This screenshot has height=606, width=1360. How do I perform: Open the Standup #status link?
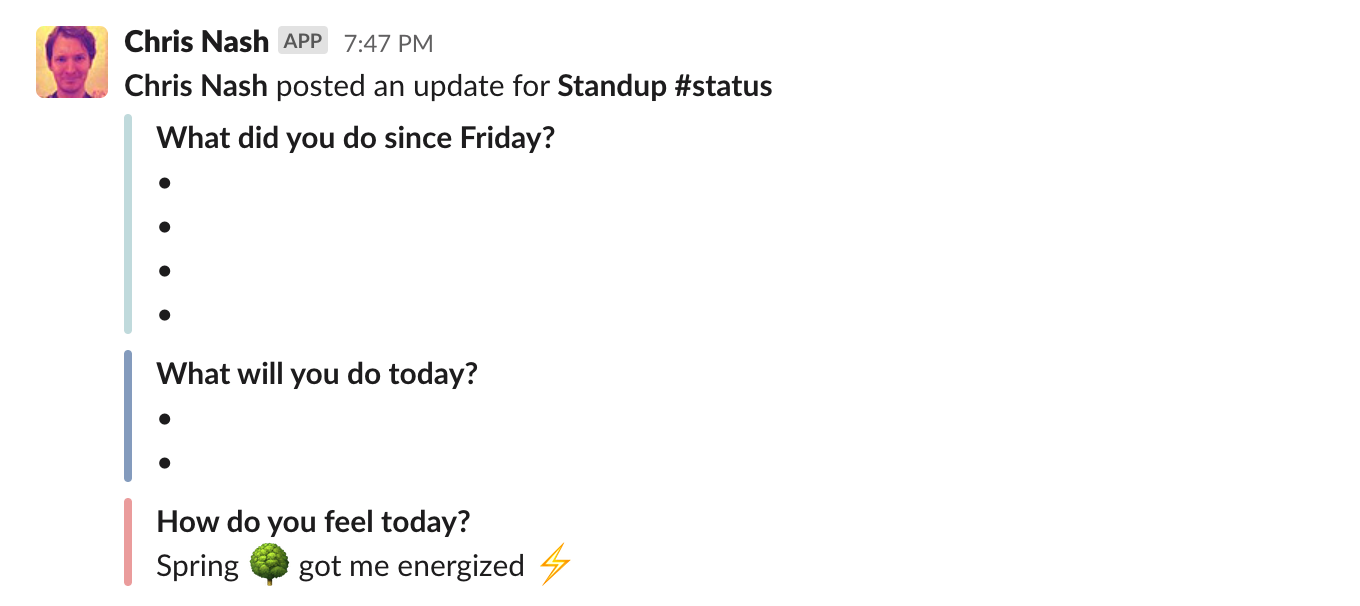pyautogui.click(x=665, y=86)
